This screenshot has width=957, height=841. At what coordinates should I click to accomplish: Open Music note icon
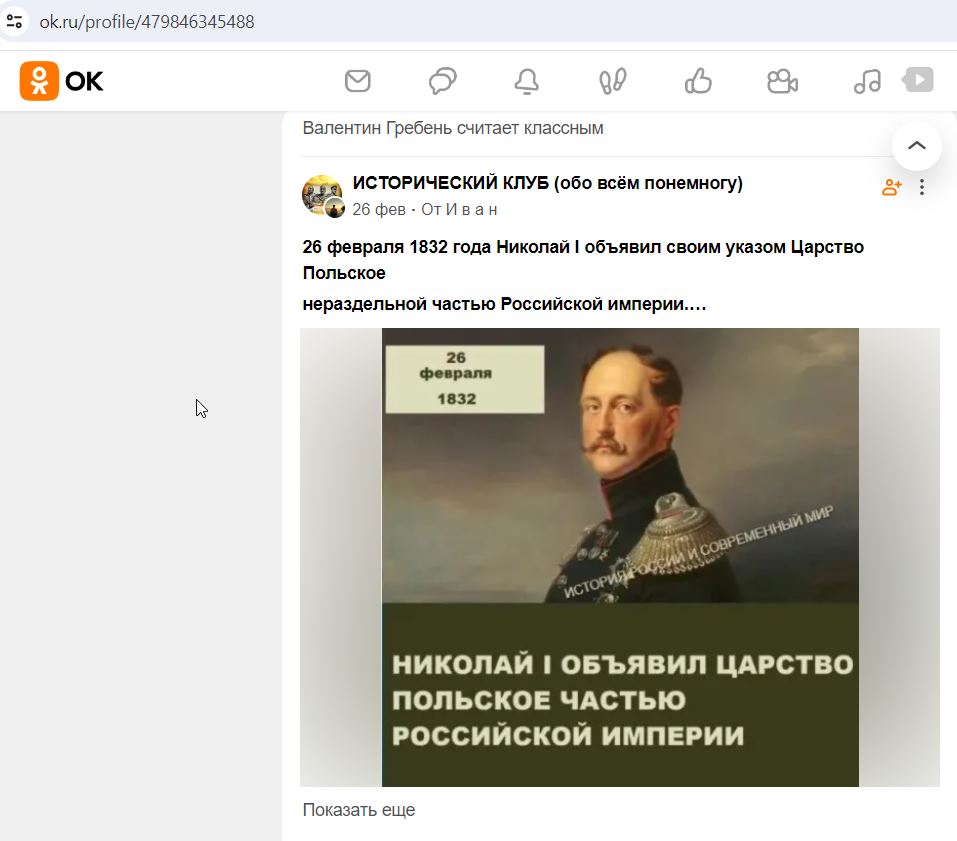[867, 81]
